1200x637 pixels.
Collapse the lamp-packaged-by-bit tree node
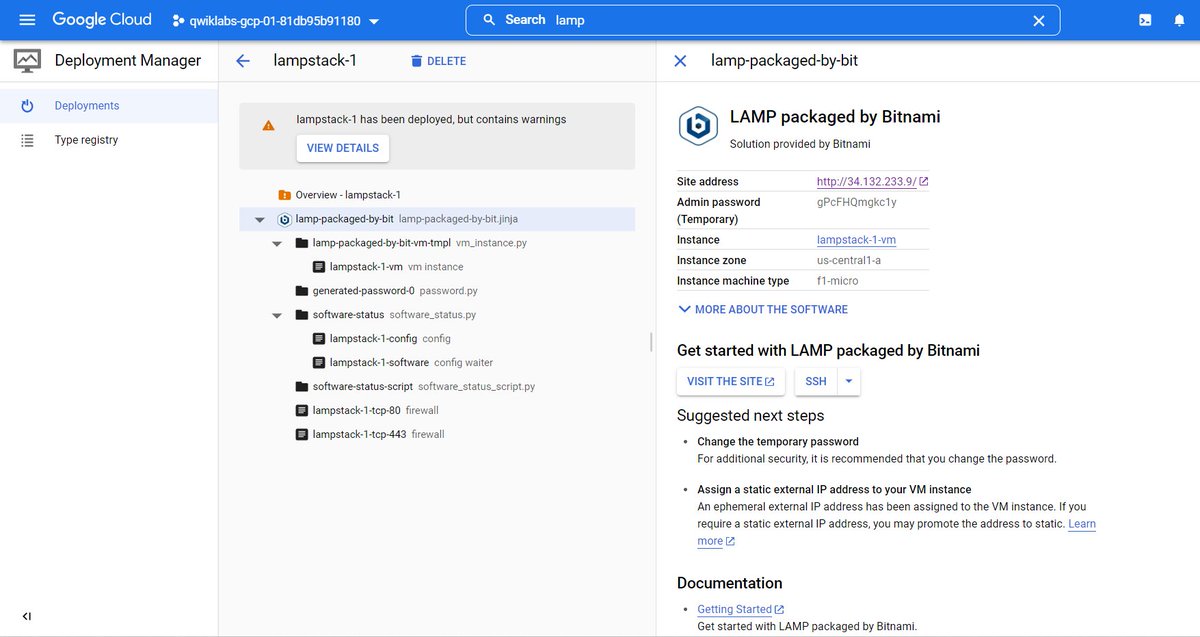pyautogui.click(x=260, y=219)
